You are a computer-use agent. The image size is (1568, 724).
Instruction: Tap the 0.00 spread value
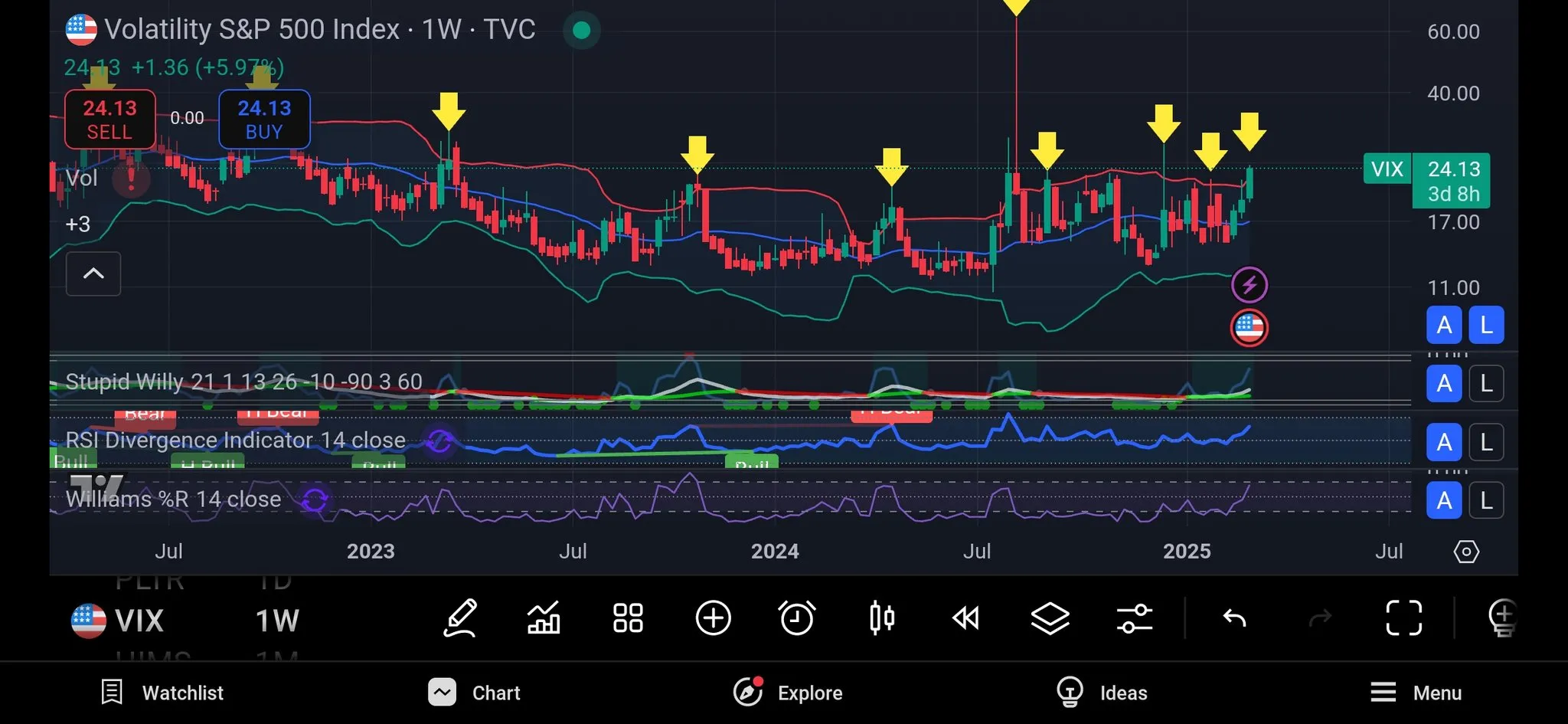pyautogui.click(x=187, y=118)
